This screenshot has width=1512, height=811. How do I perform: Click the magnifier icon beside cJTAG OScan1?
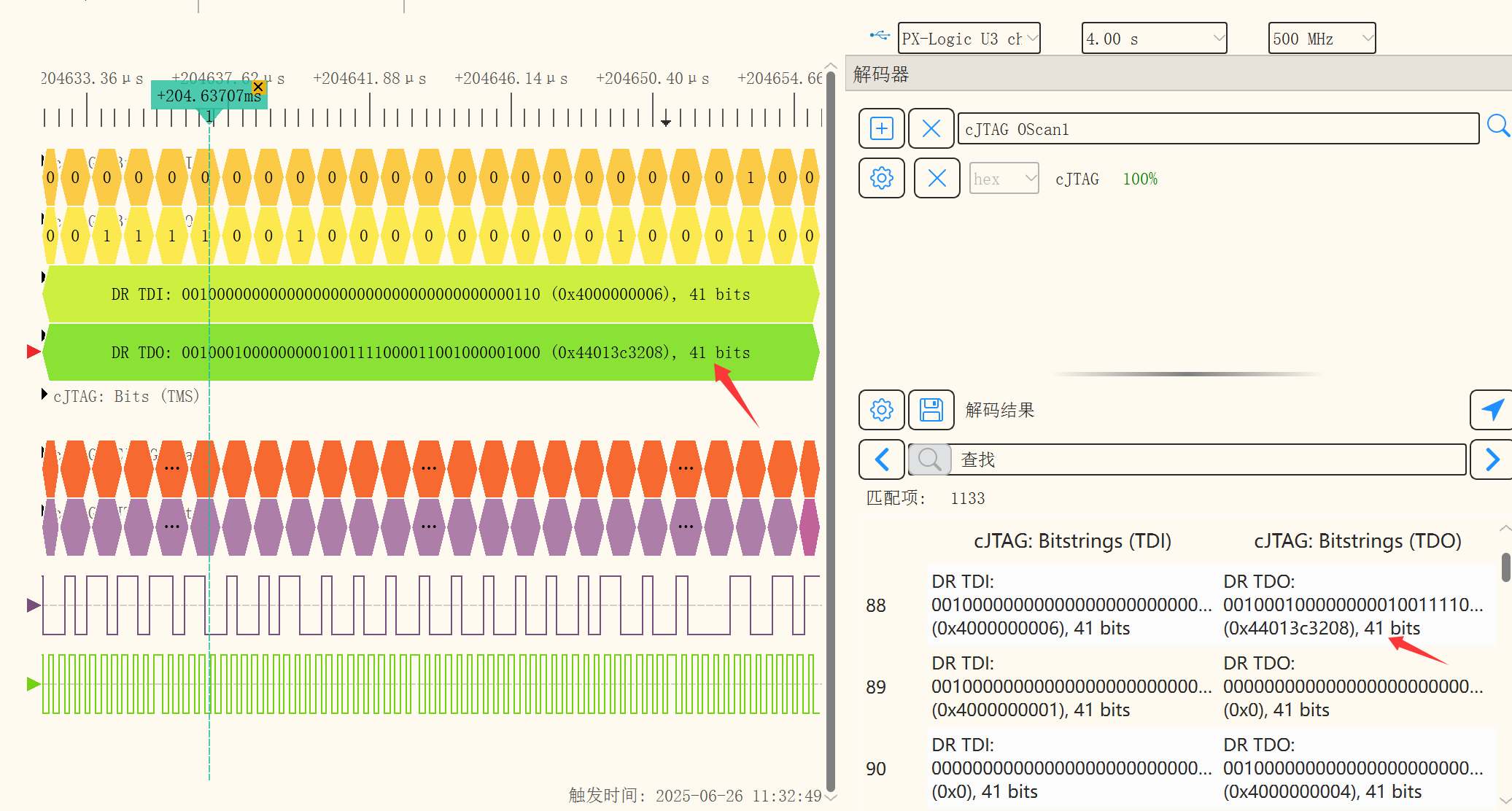(x=1498, y=126)
